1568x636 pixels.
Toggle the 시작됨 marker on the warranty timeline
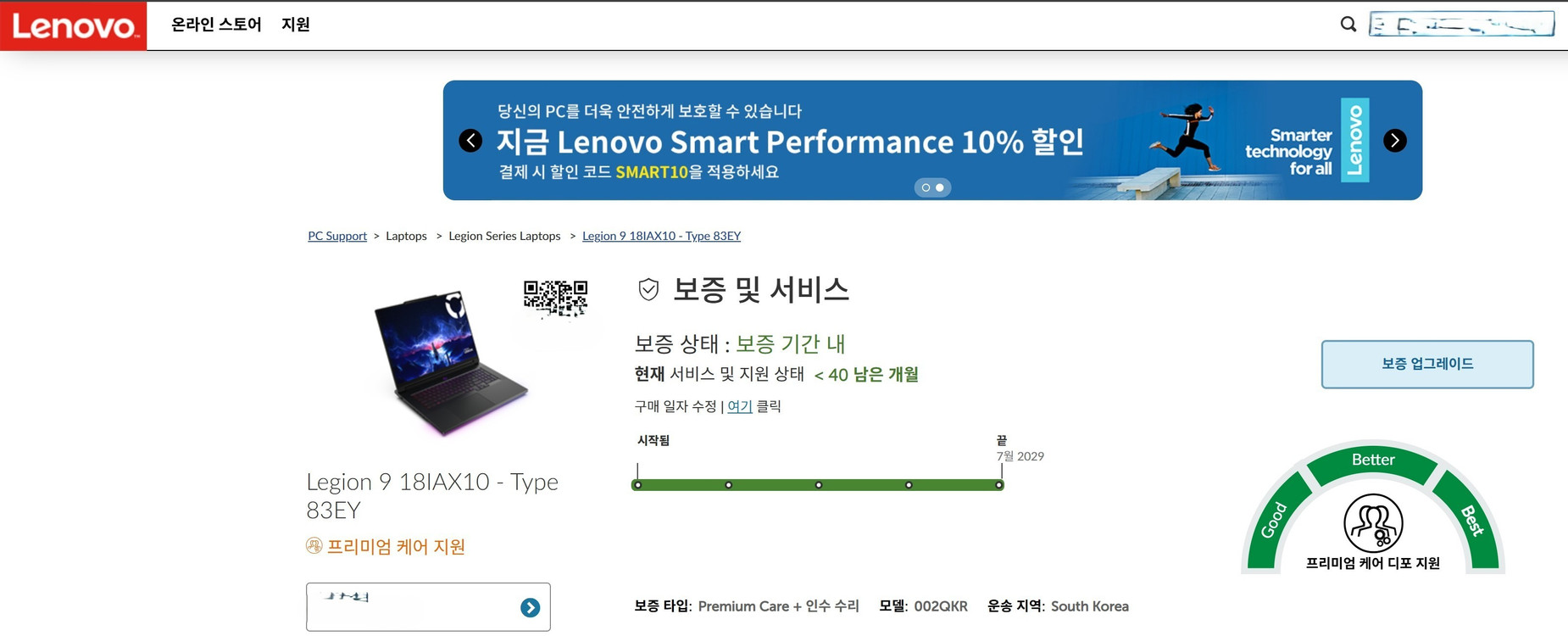[x=638, y=484]
